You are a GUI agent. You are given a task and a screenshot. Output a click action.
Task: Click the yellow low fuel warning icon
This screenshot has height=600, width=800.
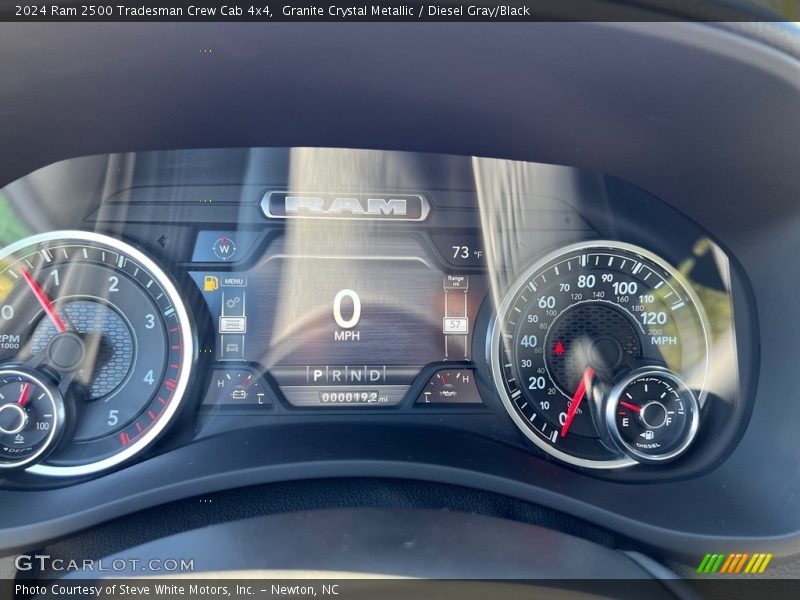pos(211,283)
